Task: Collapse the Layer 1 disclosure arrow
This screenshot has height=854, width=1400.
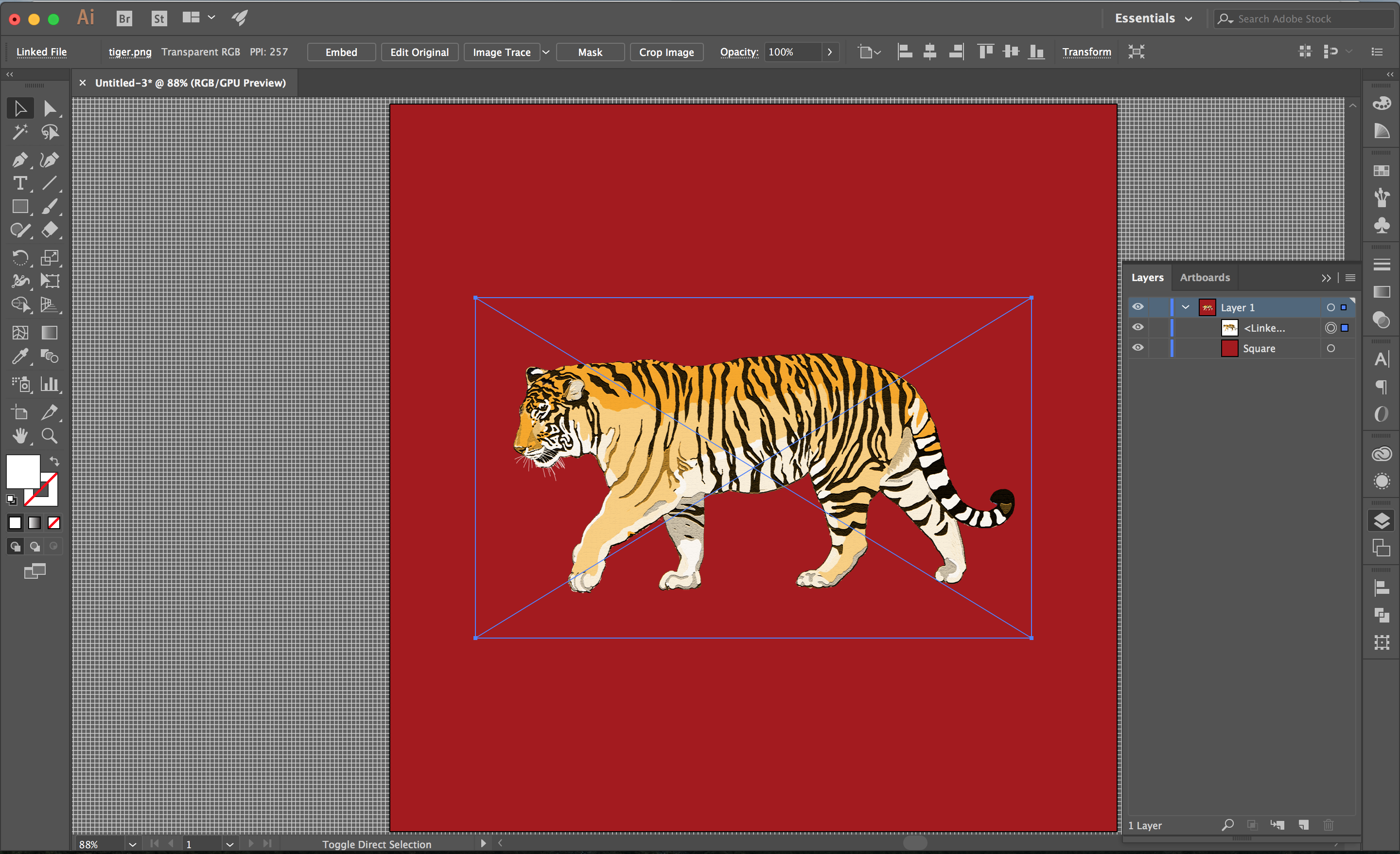Action: pos(1185,307)
